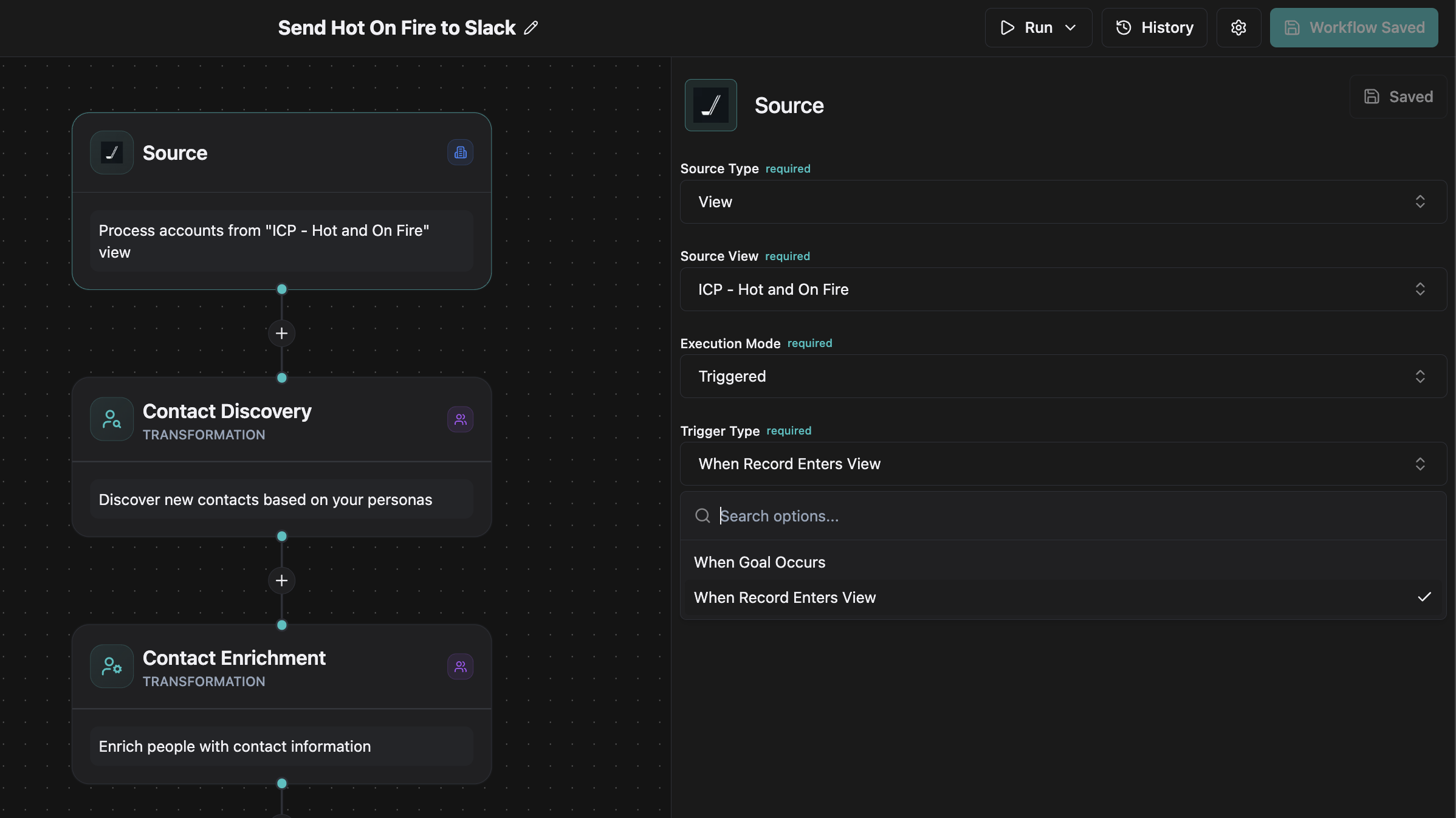Choose When Goal Occurs option
Viewport: 1456px width, 818px height.
pyautogui.click(x=760, y=562)
